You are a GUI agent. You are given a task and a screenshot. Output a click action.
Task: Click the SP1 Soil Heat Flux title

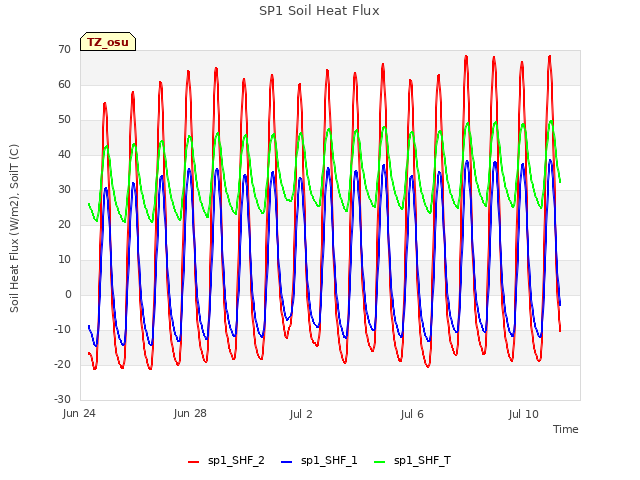point(319,11)
